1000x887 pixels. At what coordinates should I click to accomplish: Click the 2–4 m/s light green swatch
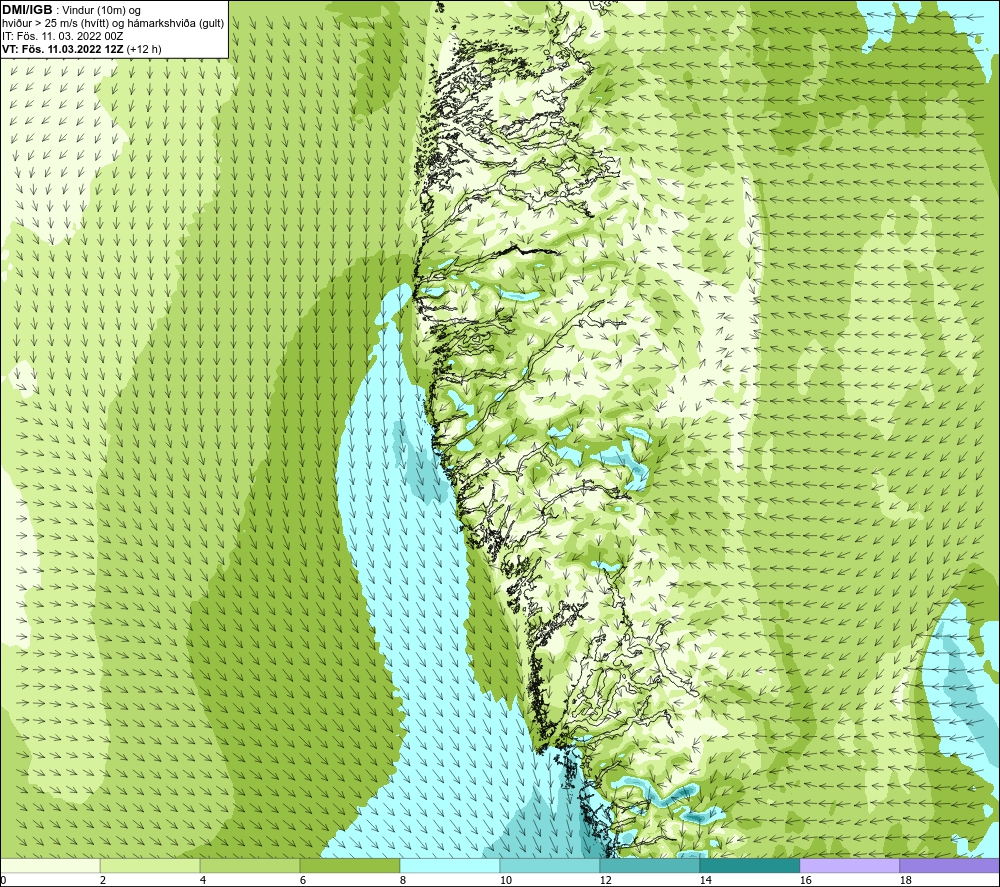coord(150,866)
